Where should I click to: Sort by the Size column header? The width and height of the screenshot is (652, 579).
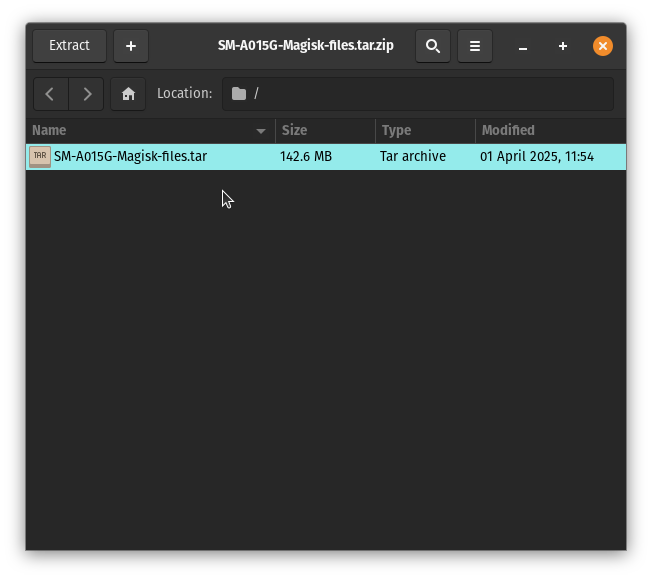[x=325, y=131]
